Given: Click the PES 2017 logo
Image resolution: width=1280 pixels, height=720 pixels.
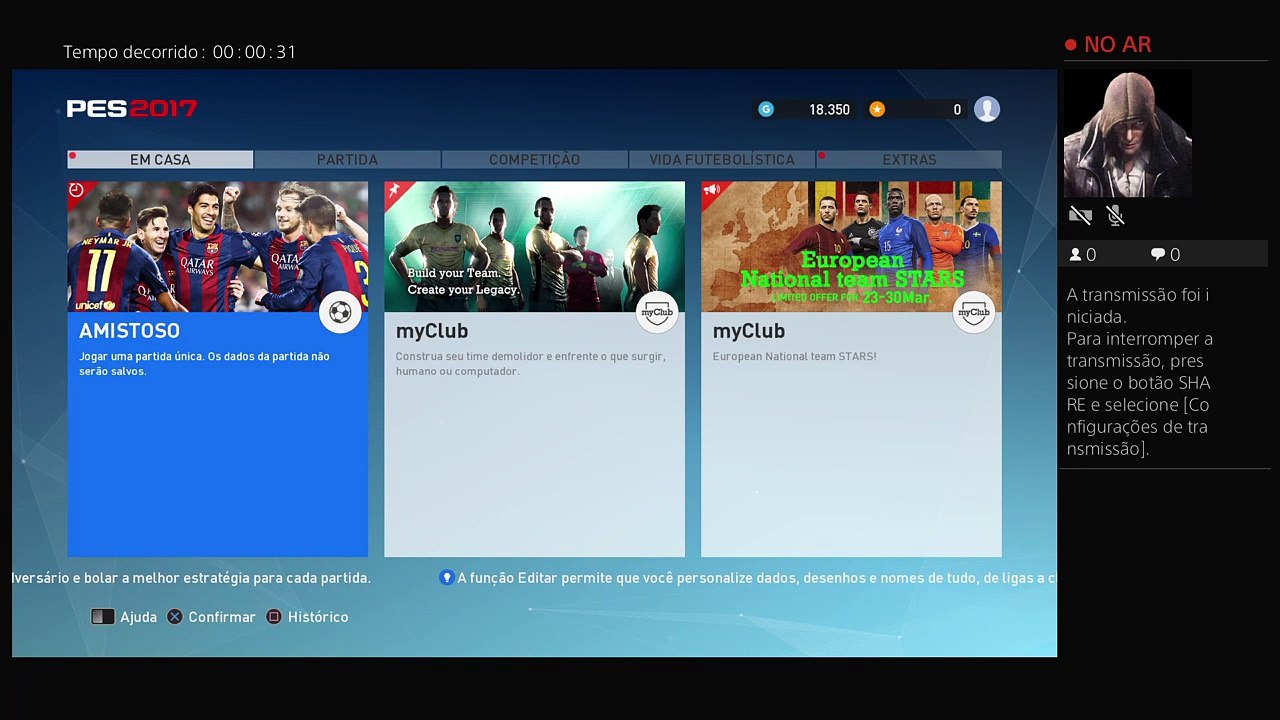Looking at the screenshot, I should (132, 109).
